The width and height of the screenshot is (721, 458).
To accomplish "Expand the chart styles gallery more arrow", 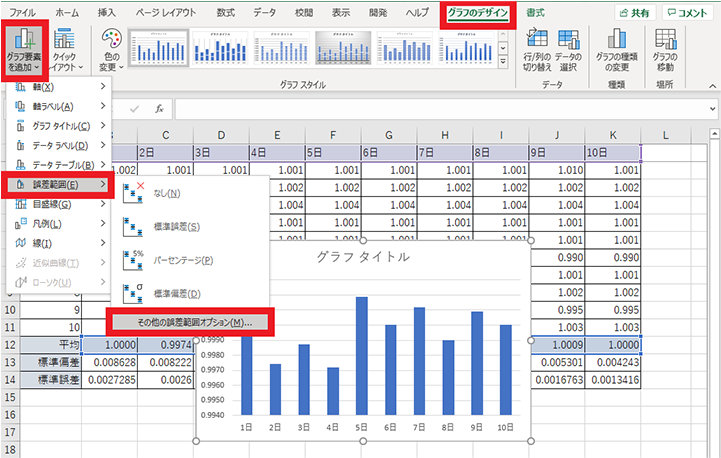I will click(x=503, y=61).
